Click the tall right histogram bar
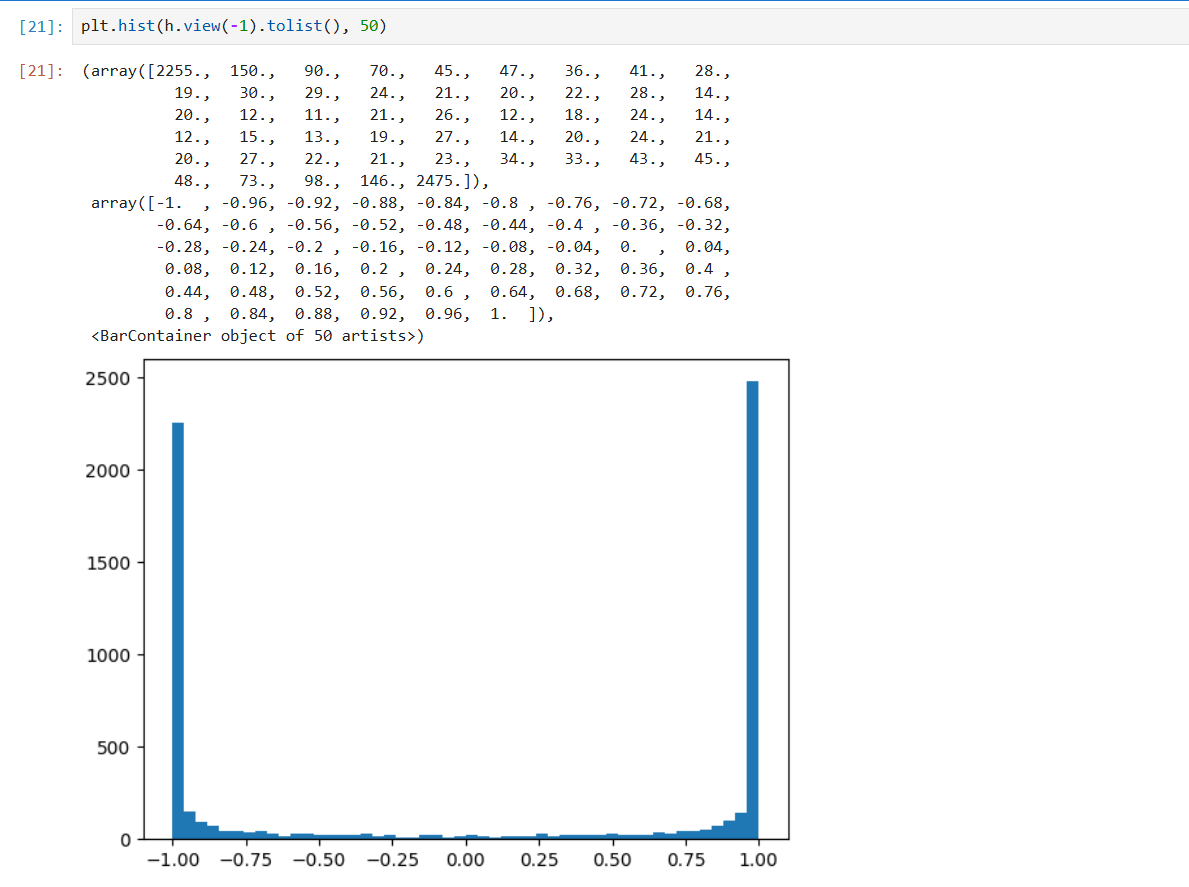This screenshot has height=887, width=1189. click(x=752, y=610)
